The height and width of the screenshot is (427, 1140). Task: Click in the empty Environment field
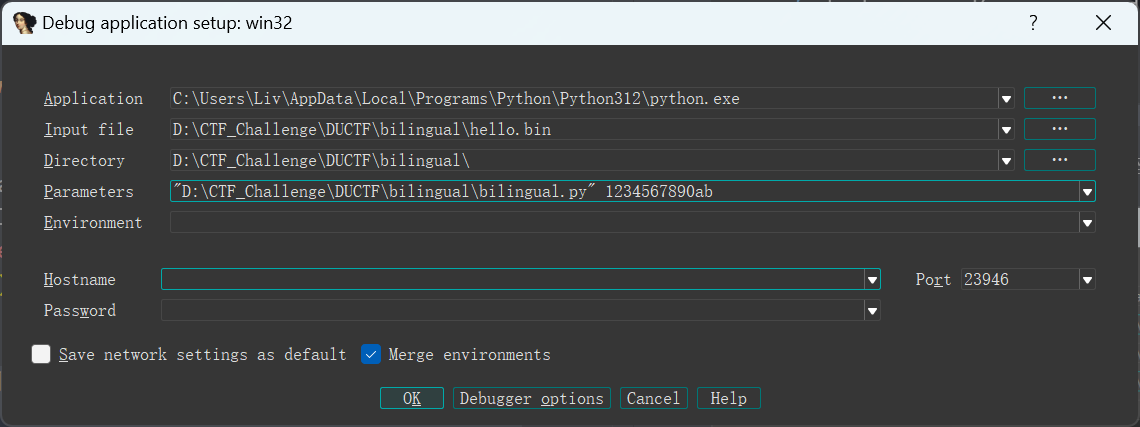coord(625,223)
